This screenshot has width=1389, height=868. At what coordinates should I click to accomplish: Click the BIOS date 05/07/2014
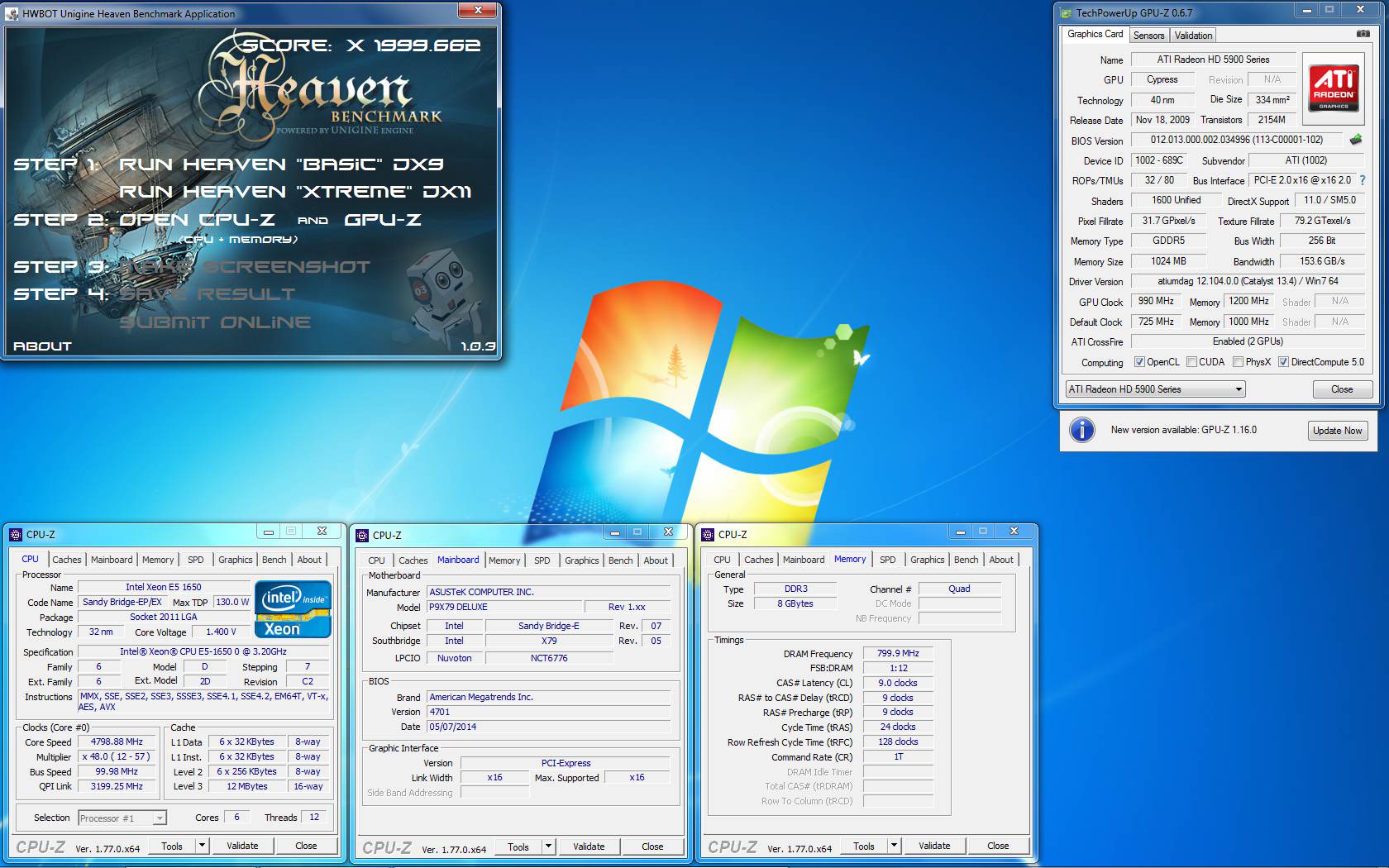click(548, 727)
